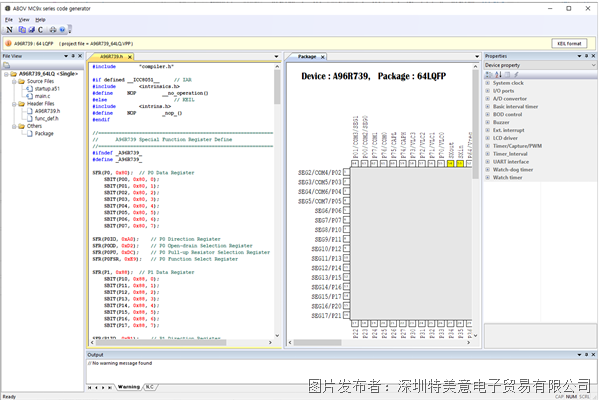Close the File View panel
The width and height of the screenshot is (600, 400).
pos(80,56)
